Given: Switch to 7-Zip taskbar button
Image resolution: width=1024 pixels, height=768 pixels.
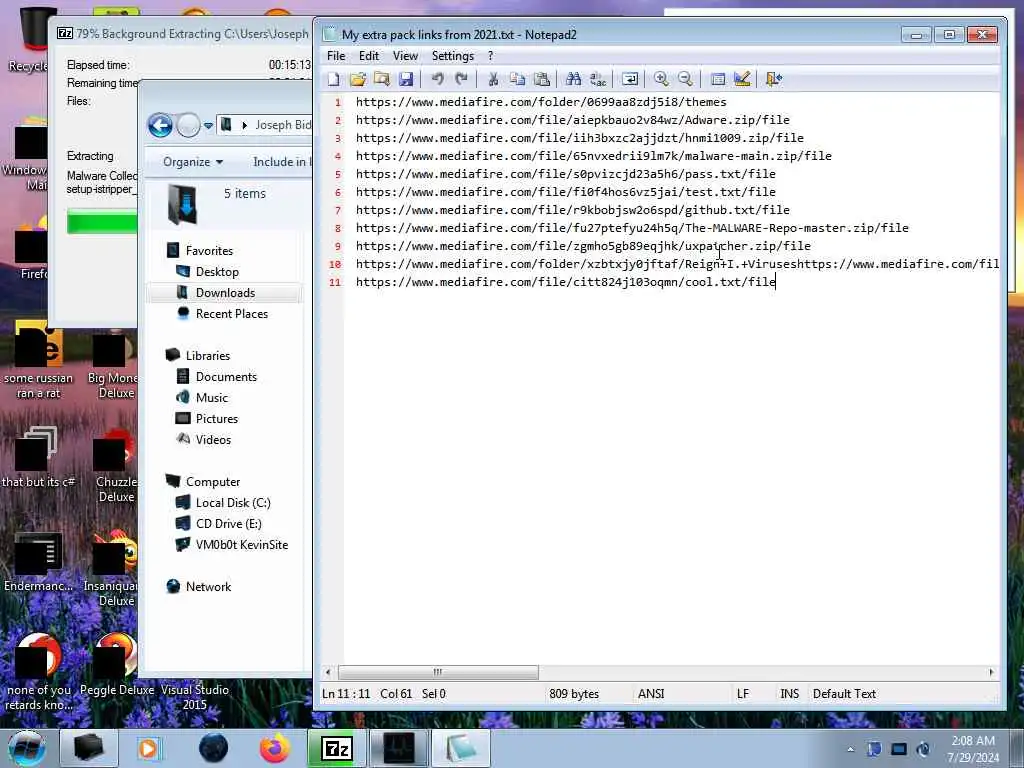Looking at the screenshot, I should (x=337, y=748).
